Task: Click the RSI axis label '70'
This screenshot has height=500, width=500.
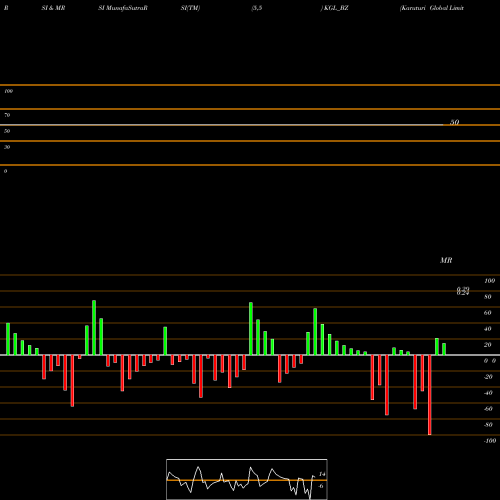Action: (x=7, y=115)
